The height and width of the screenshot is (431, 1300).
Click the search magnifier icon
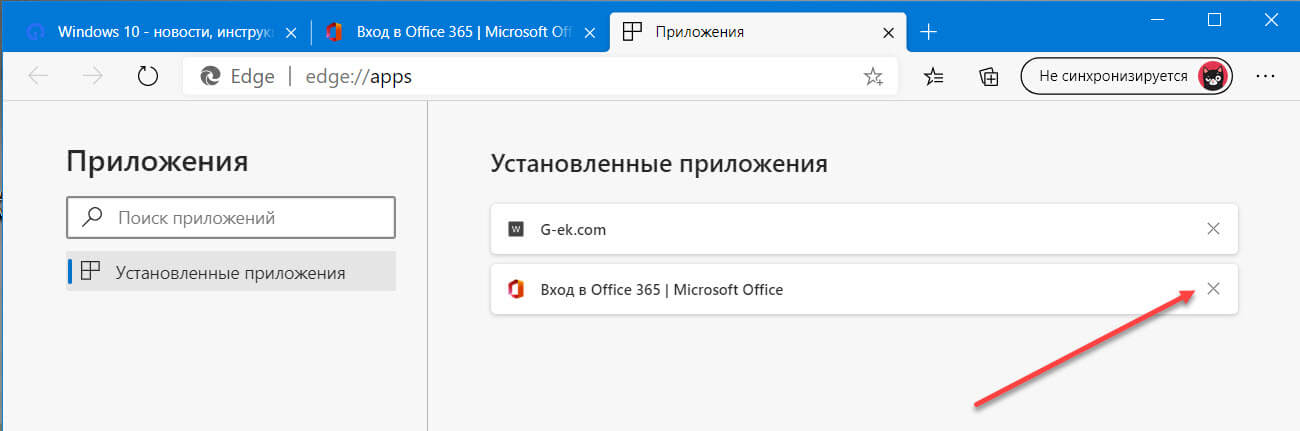(92, 217)
